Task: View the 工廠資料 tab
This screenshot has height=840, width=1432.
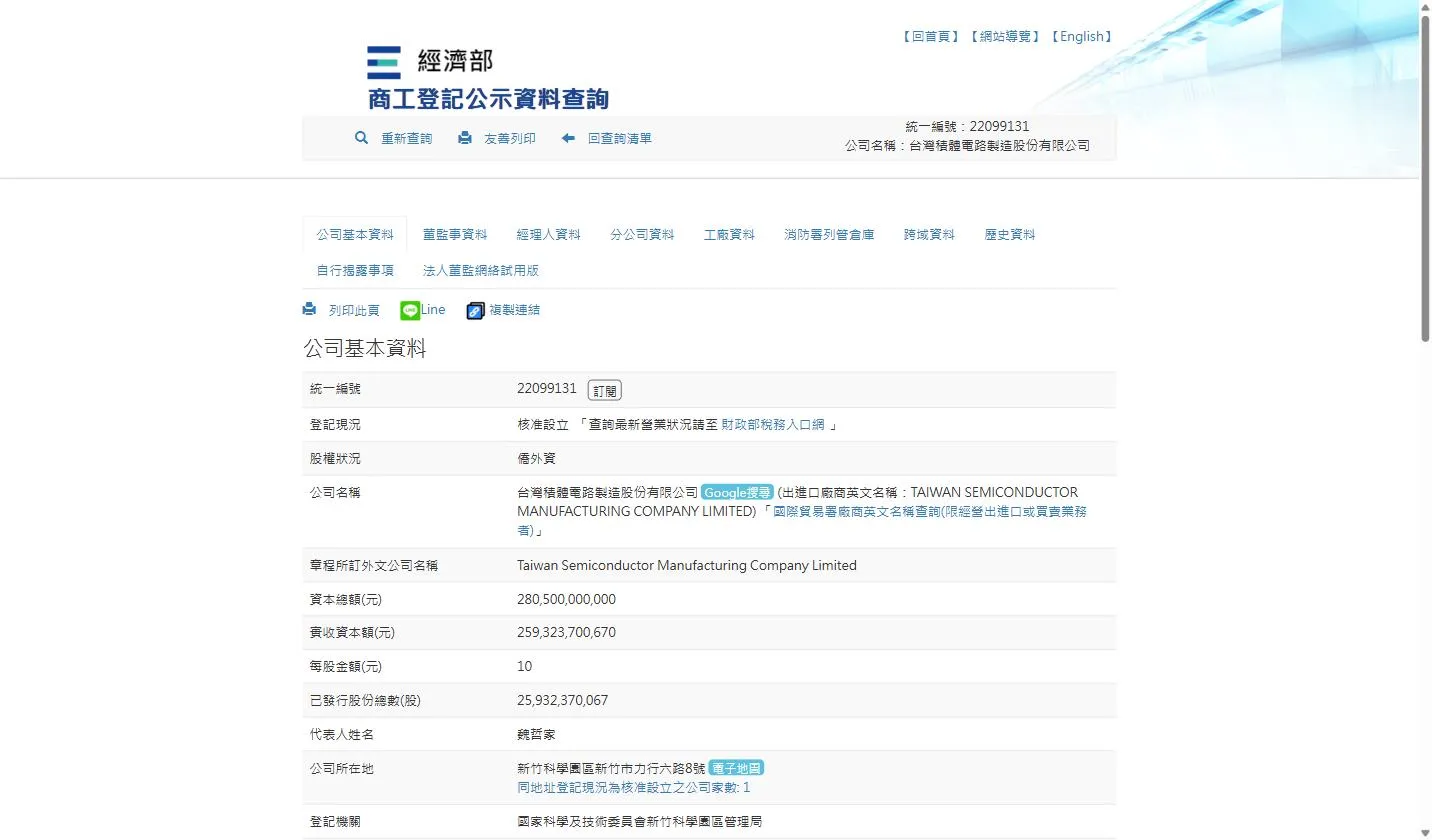Action: (729, 235)
